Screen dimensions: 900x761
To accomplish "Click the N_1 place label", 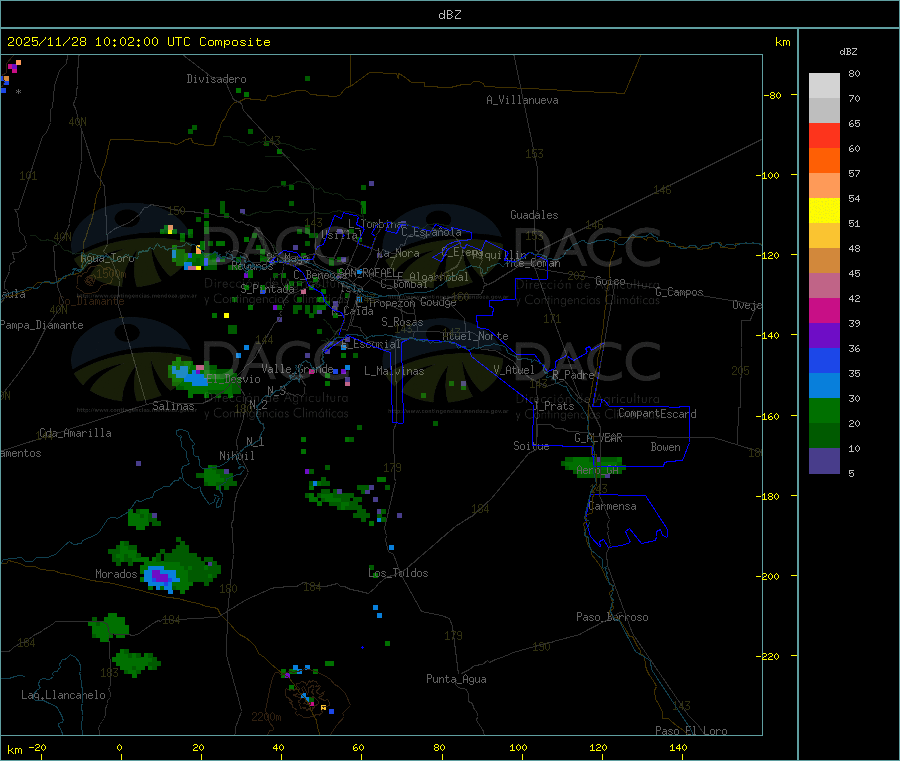I will click(x=255, y=441).
